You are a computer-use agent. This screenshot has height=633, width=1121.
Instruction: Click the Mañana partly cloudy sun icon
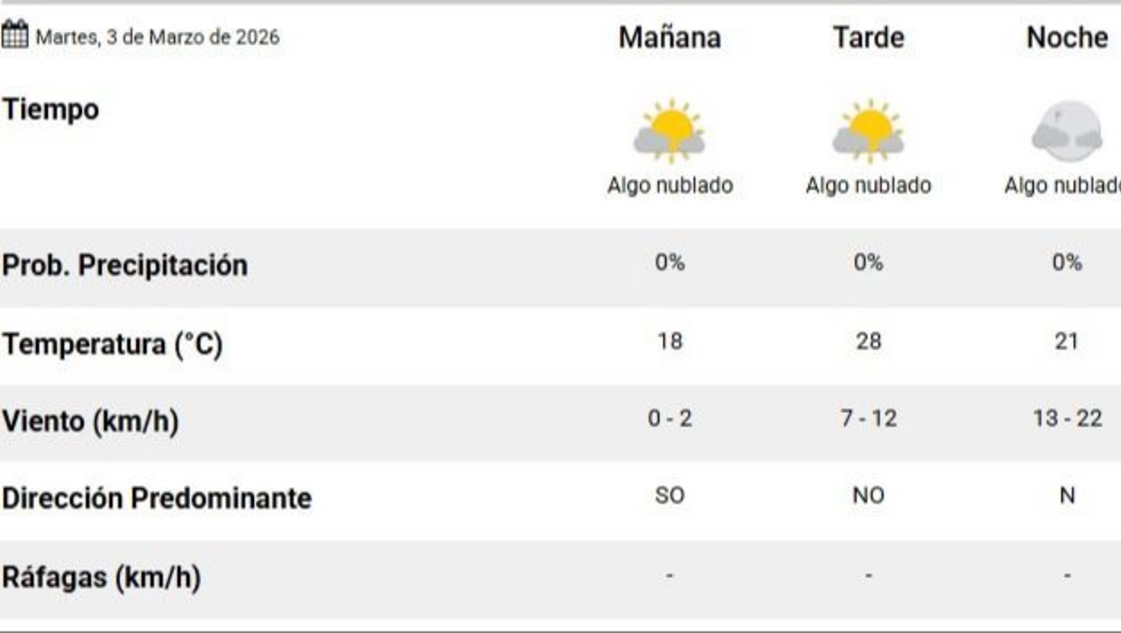[669, 131]
